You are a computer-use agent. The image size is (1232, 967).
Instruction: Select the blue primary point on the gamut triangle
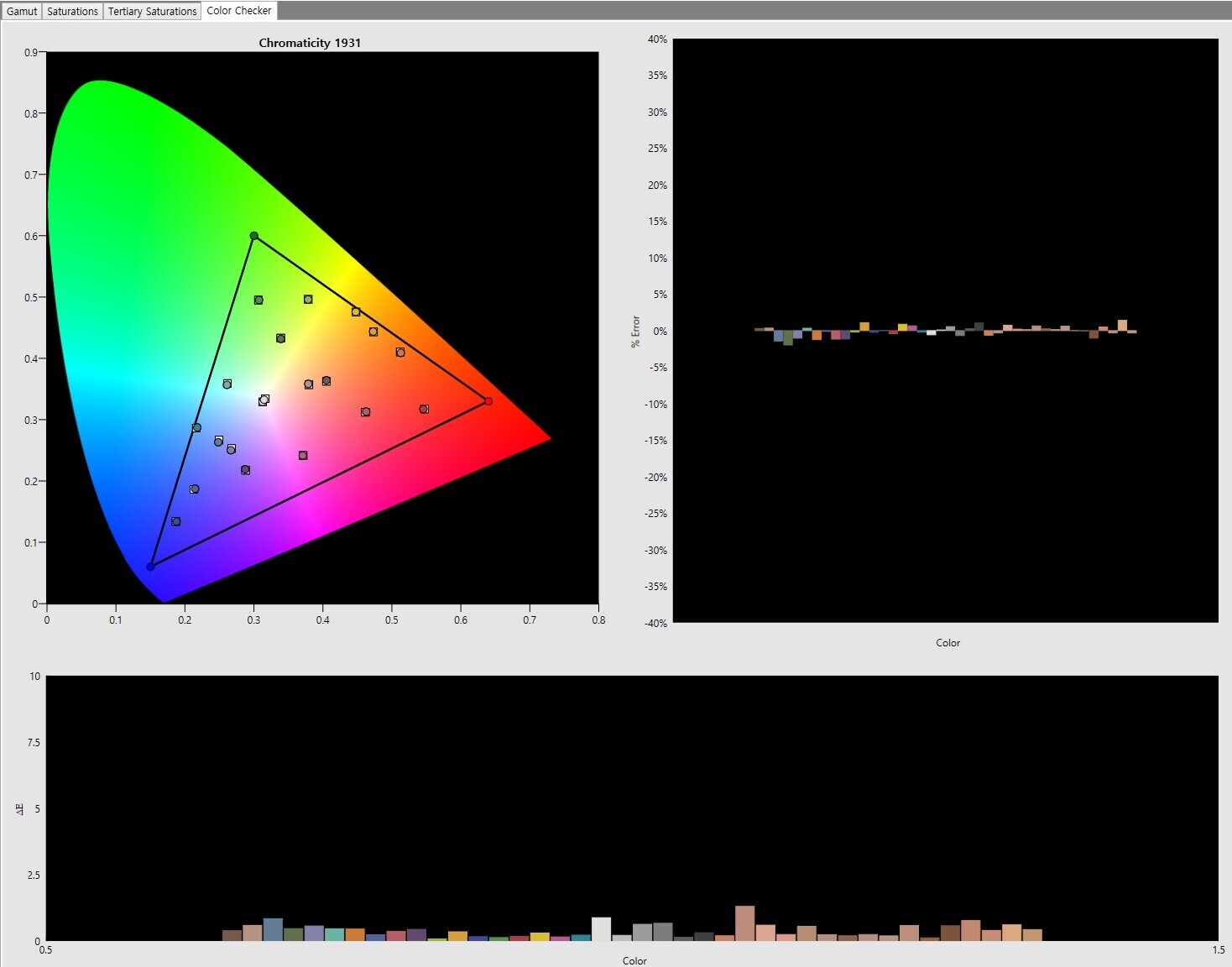150,567
